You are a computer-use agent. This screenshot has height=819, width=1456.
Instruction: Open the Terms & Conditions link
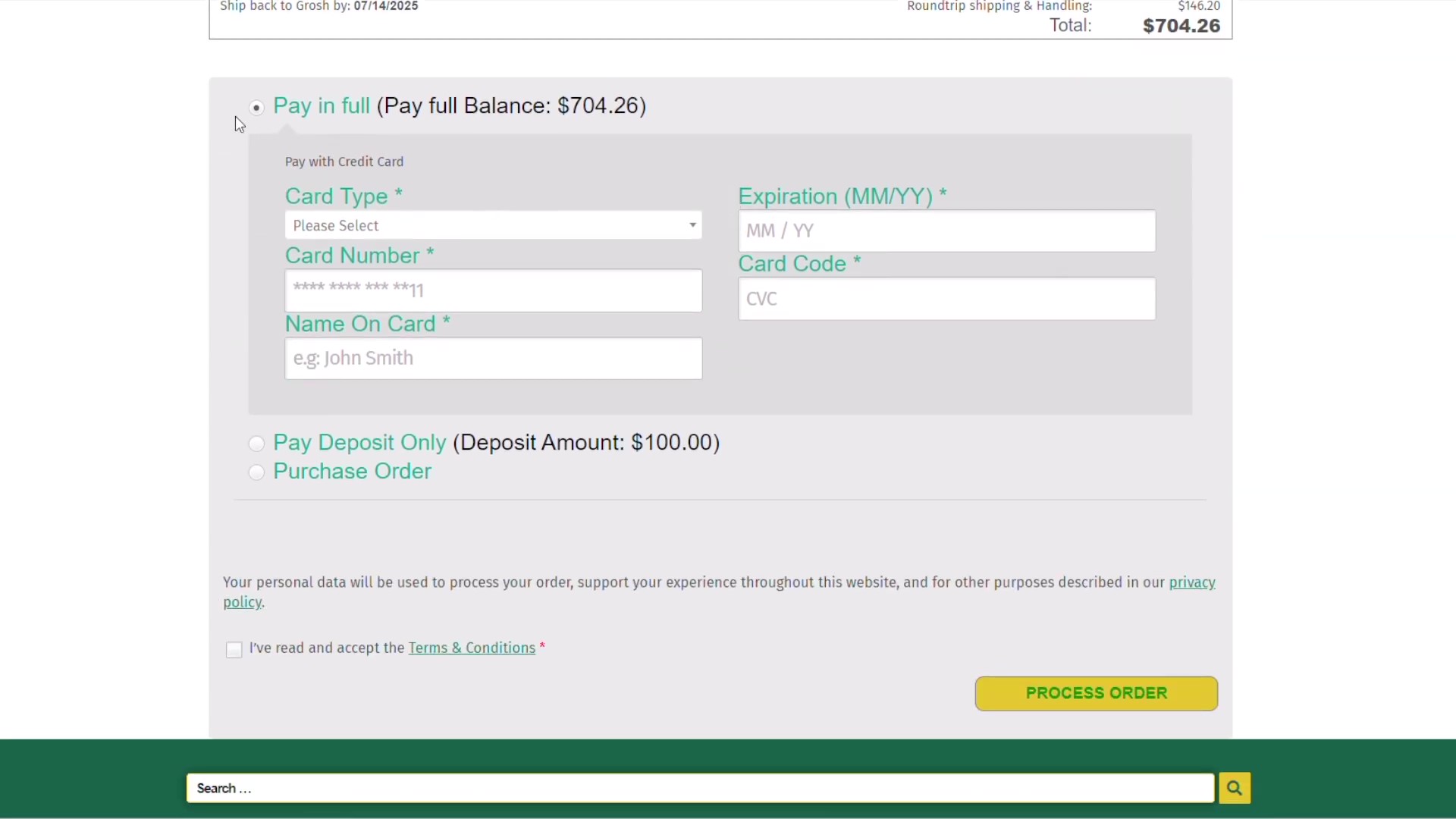tap(472, 648)
